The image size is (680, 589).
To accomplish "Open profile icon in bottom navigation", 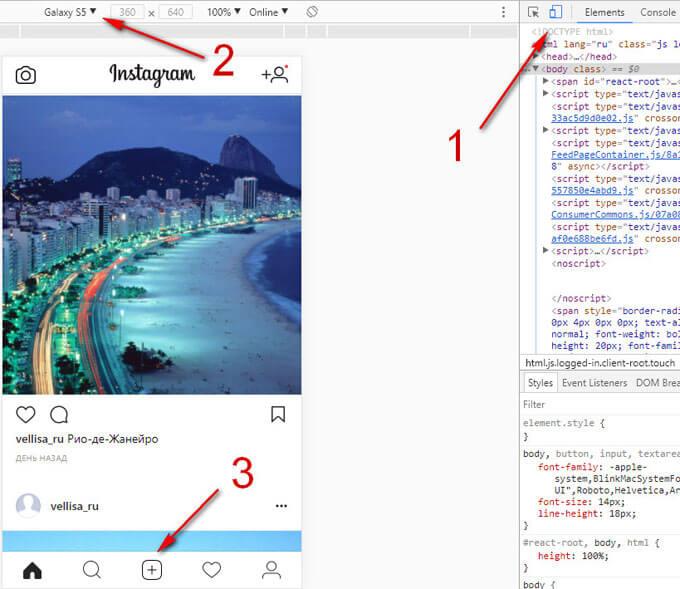I will click(271, 570).
